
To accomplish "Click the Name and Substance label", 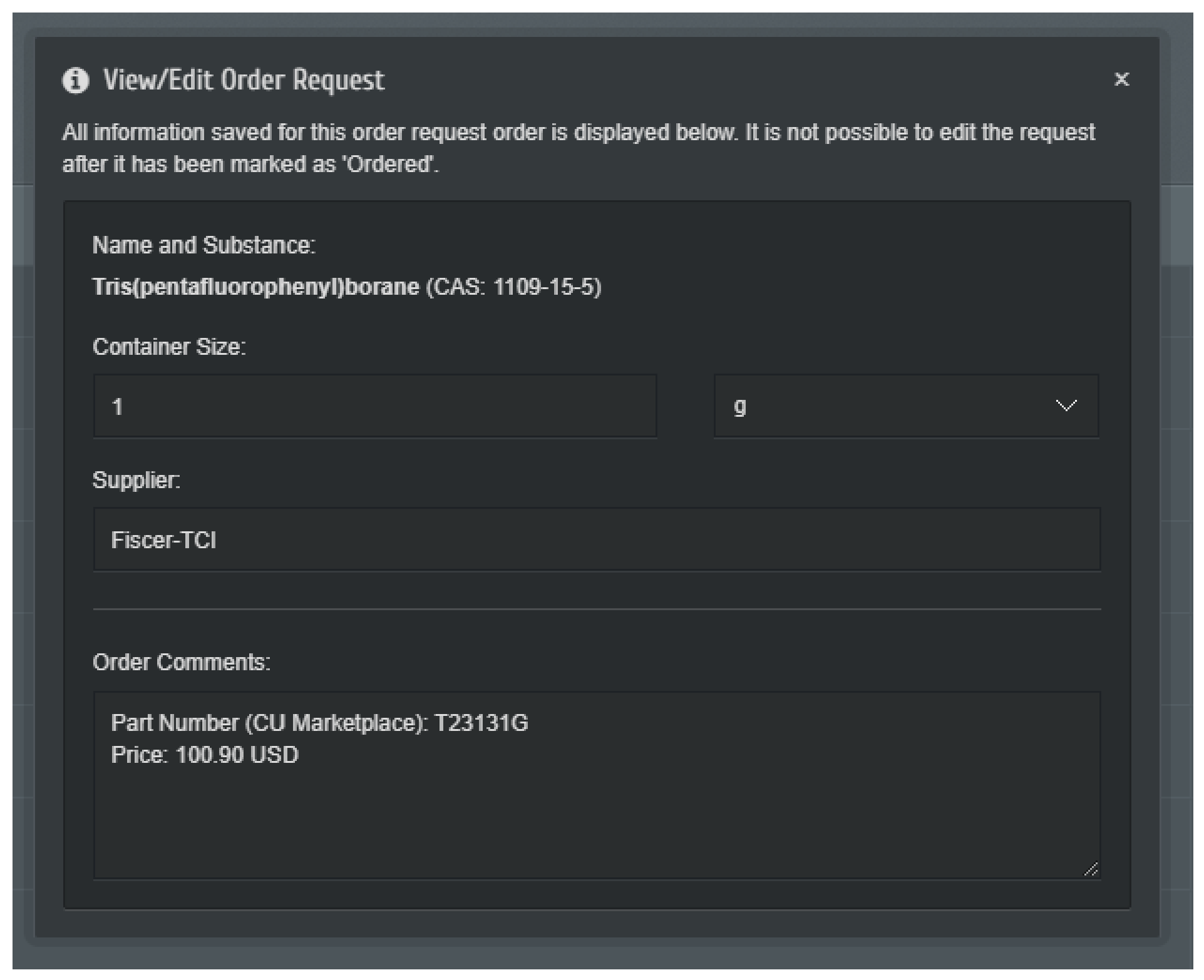I will [x=203, y=245].
